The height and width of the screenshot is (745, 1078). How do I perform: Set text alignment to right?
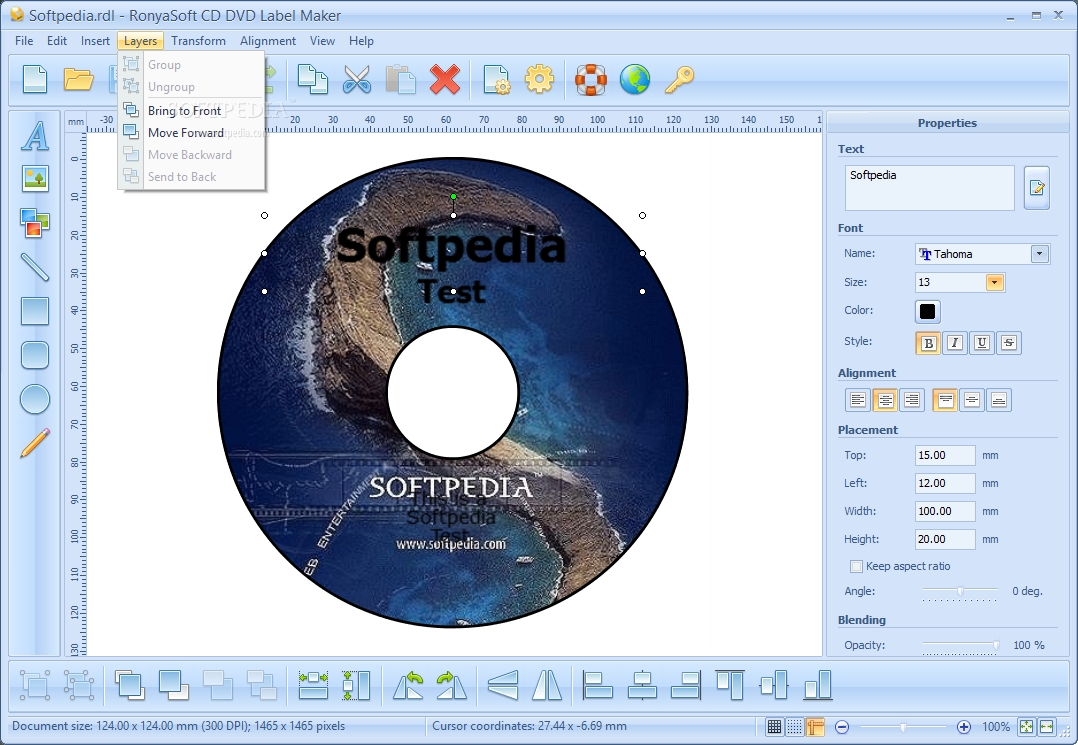[912, 400]
